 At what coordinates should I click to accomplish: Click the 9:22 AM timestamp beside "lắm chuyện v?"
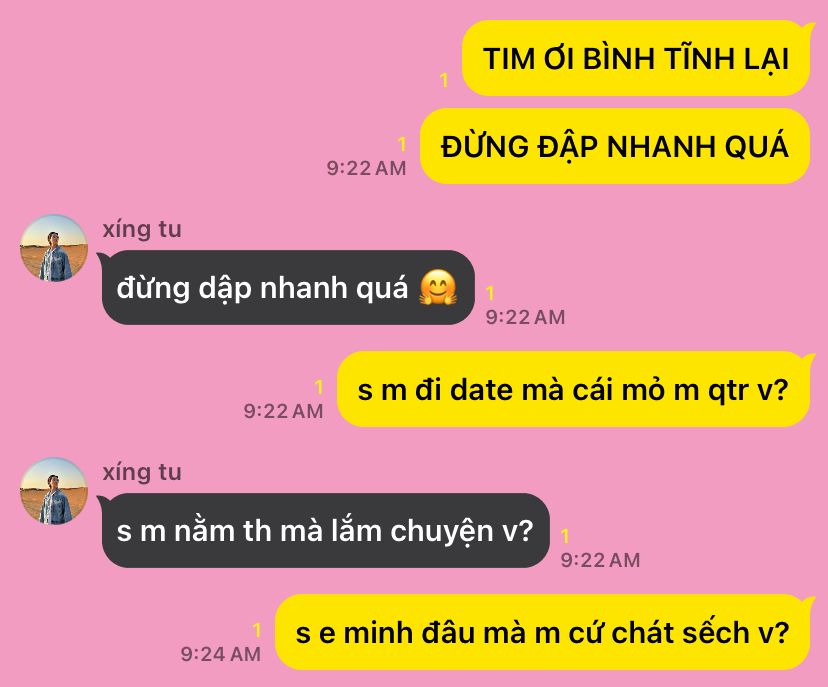point(600,560)
